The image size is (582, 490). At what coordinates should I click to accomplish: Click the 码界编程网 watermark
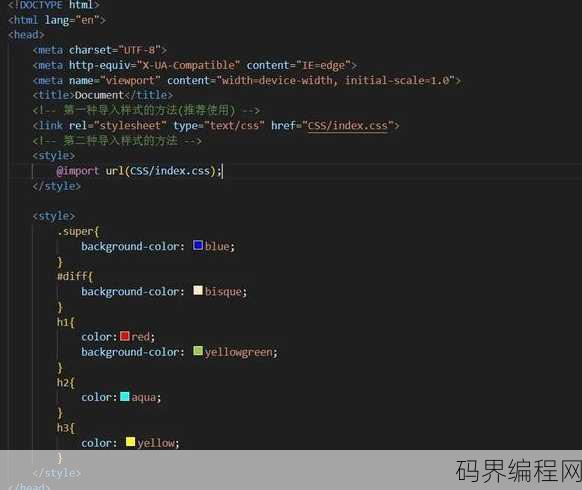pyautogui.click(x=519, y=471)
